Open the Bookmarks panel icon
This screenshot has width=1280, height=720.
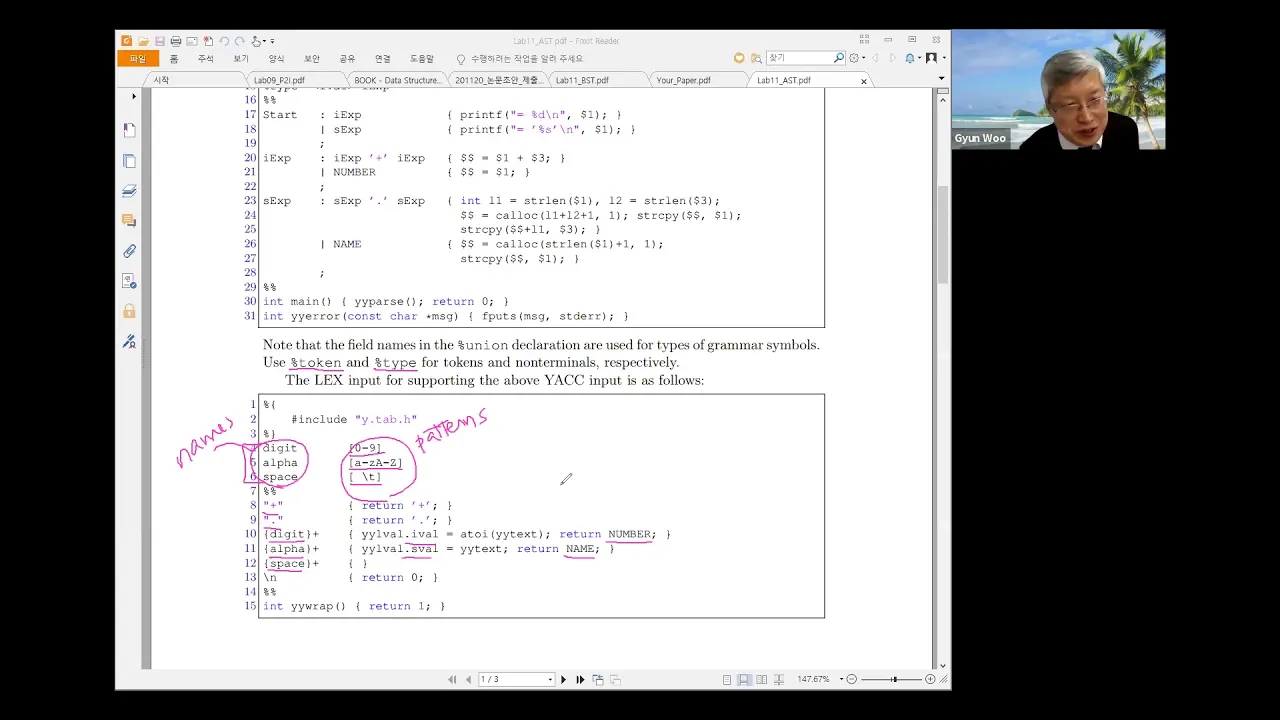(129, 130)
